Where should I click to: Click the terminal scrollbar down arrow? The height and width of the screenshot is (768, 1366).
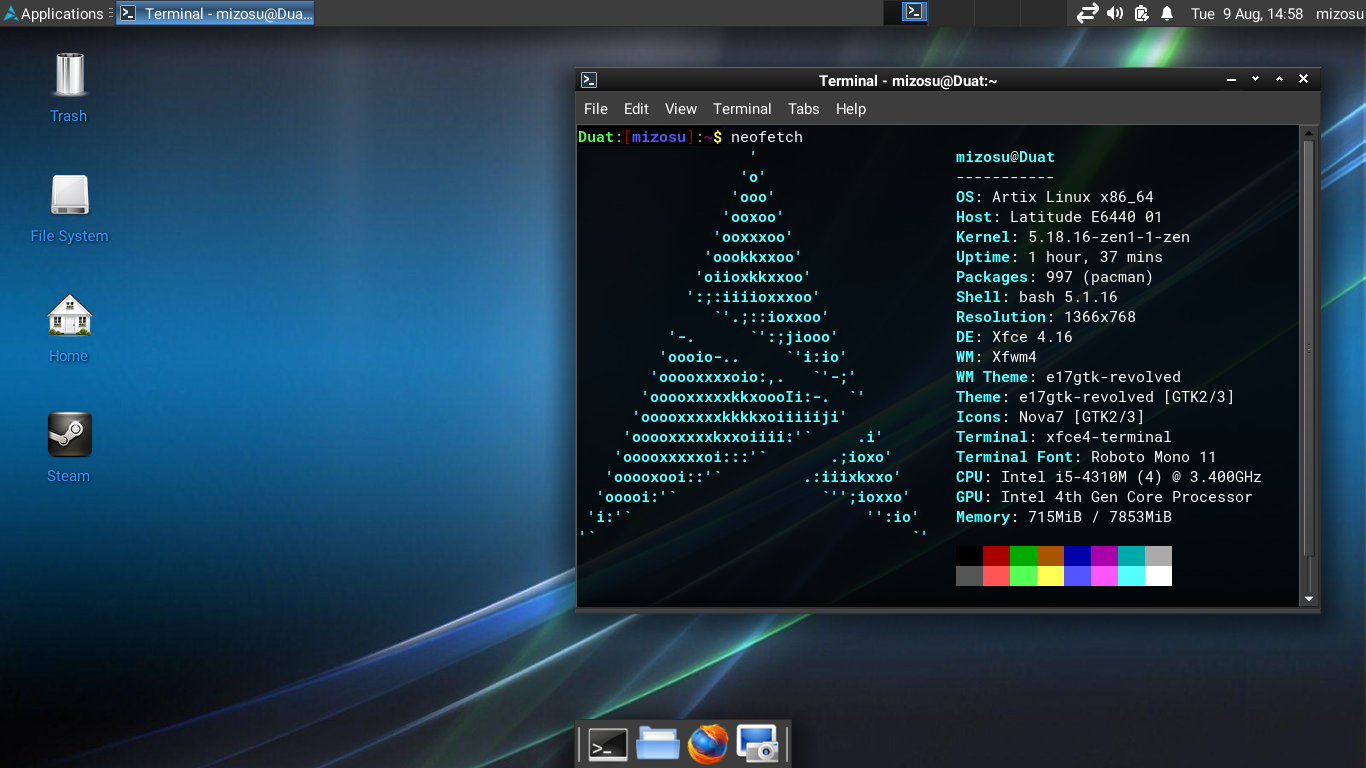(1308, 599)
